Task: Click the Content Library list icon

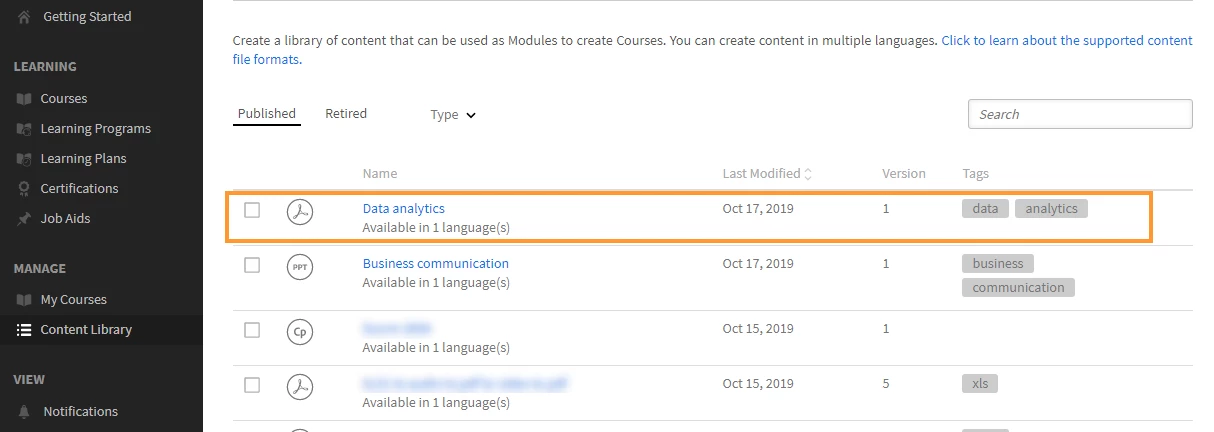Action: 24,329
